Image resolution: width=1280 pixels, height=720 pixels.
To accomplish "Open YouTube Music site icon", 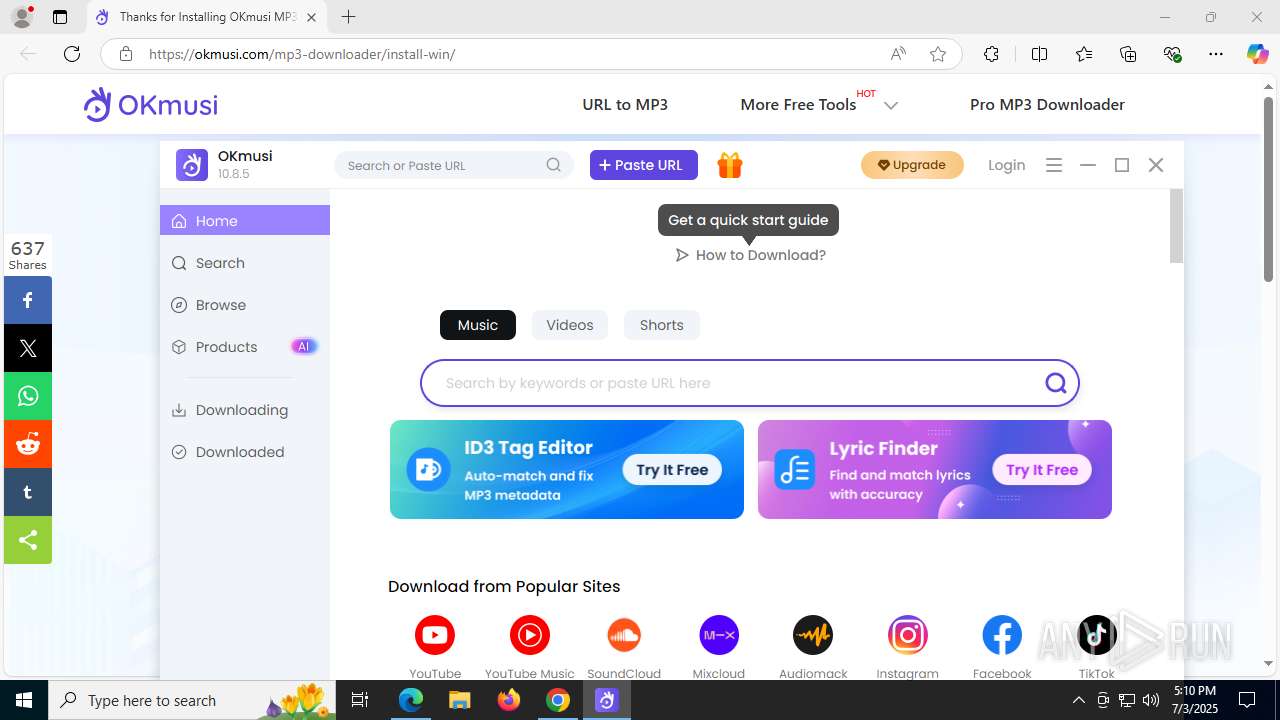I will (530, 635).
